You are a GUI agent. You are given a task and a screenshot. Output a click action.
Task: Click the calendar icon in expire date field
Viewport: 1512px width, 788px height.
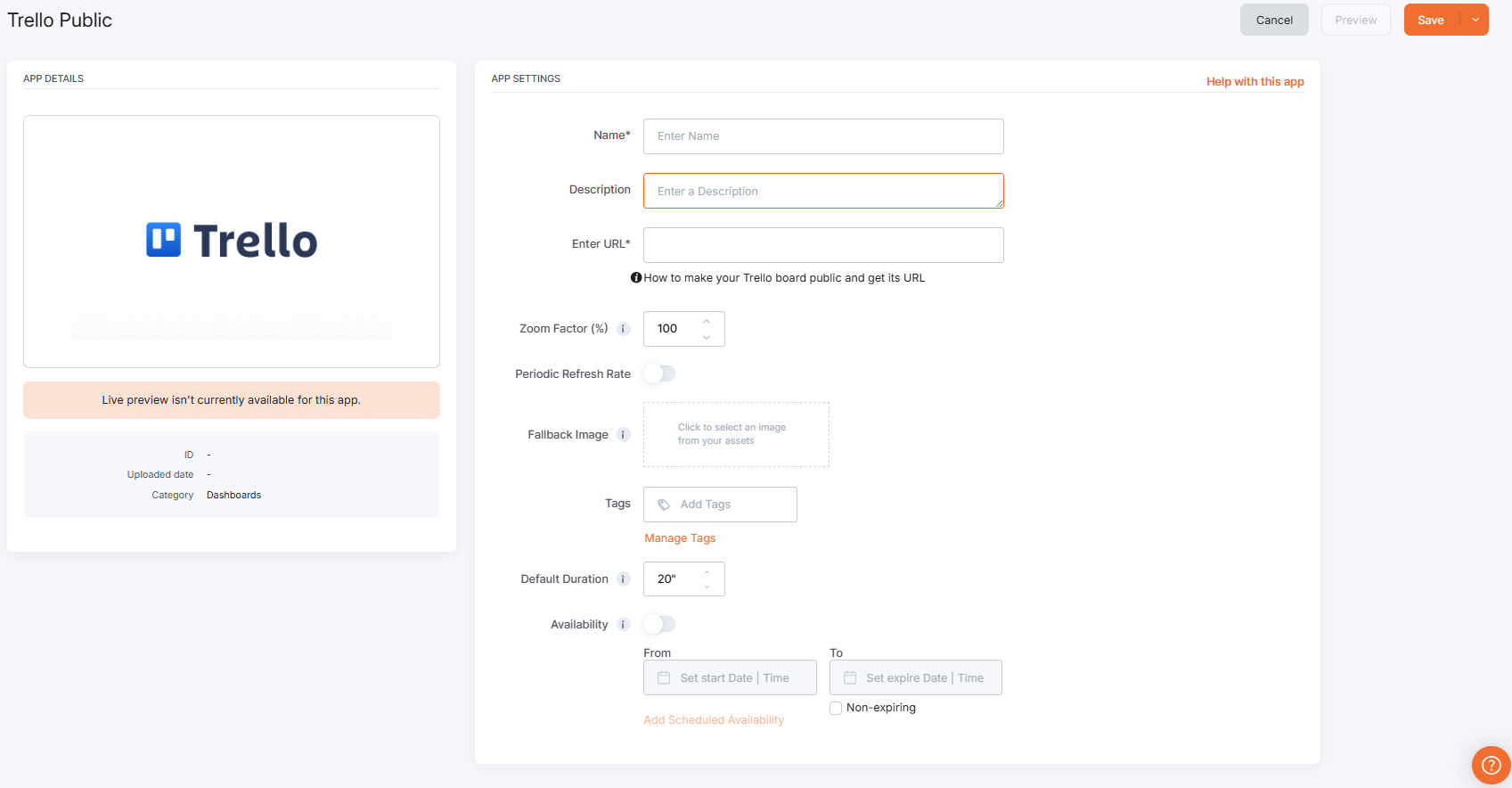[850, 678]
